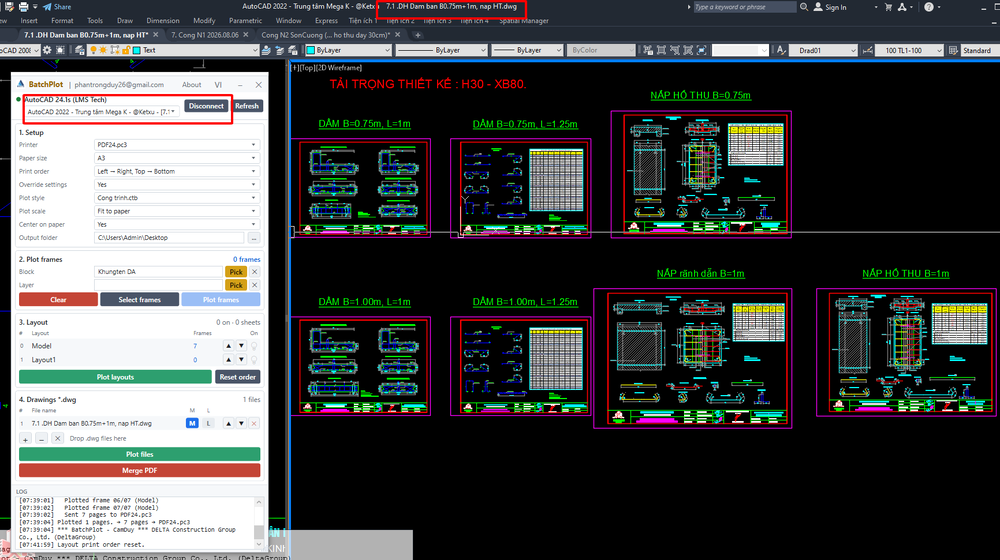The width and height of the screenshot is (1000, 560).
Task: Open the Plot scale dropdown showing Fit to paper
Action: tap(177, 211)
